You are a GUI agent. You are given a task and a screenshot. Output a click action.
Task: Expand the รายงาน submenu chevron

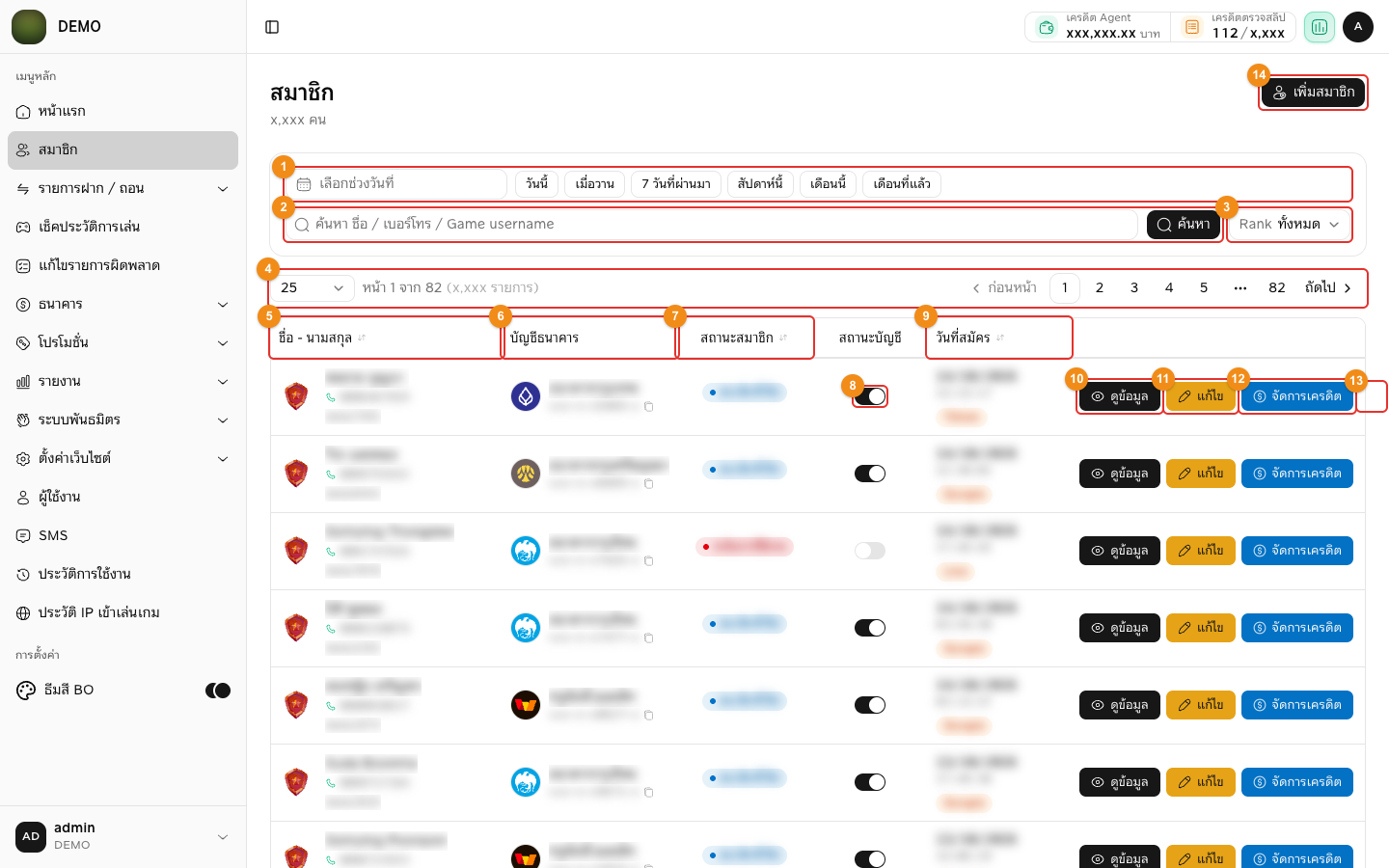(x=223, y=382)
